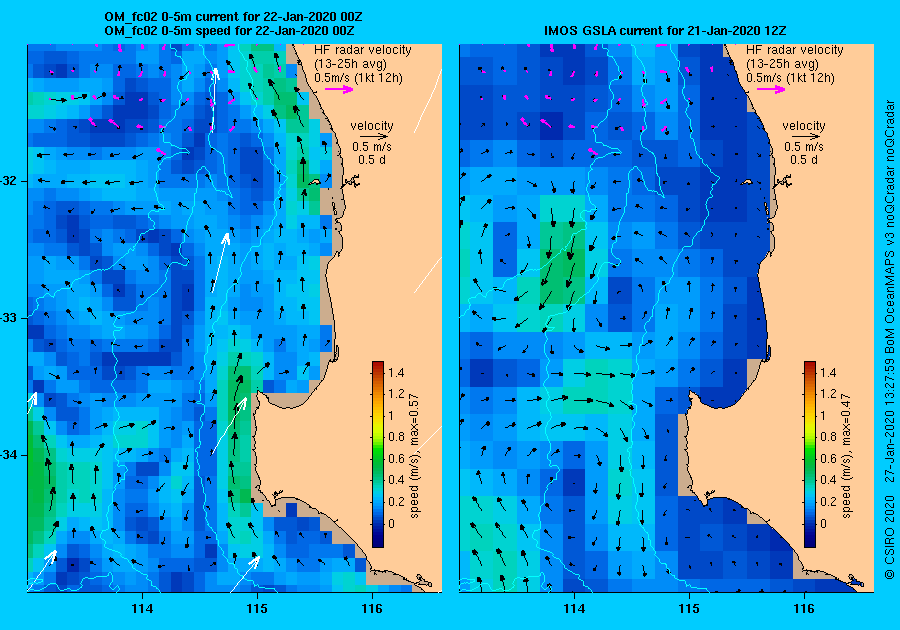
Task: Click the 'velocity' label in the right map
Action: tap(804, 126)
